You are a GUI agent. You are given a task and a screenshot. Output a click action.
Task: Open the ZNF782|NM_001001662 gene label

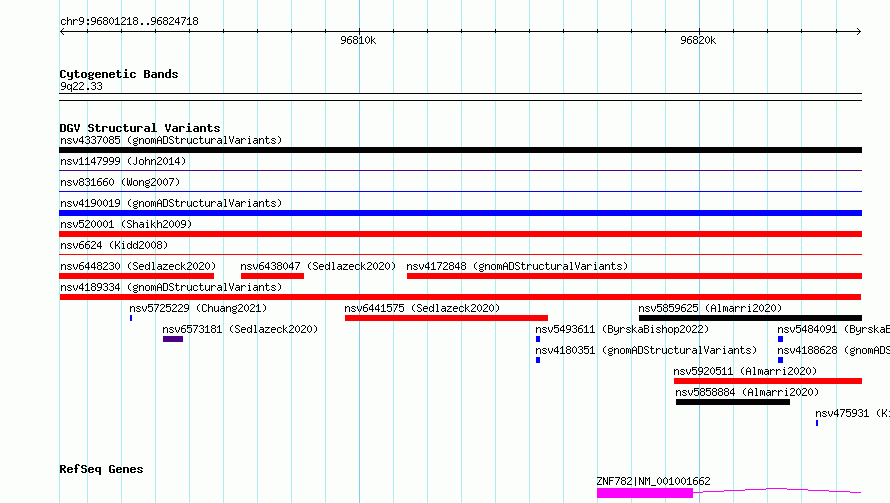[x=653, y=481]
